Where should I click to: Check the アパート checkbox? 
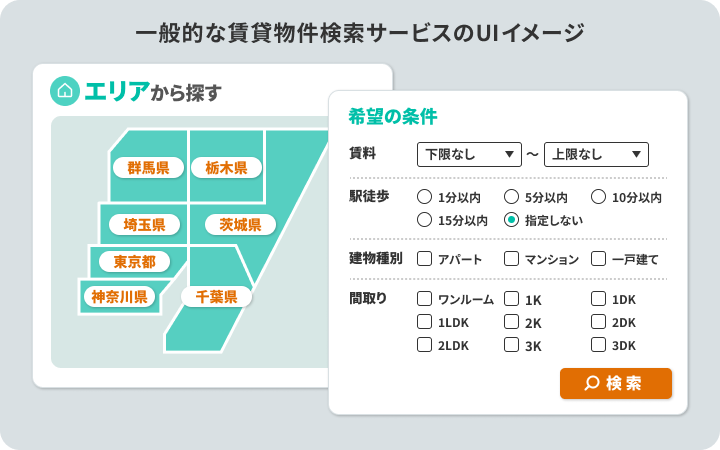424,259
